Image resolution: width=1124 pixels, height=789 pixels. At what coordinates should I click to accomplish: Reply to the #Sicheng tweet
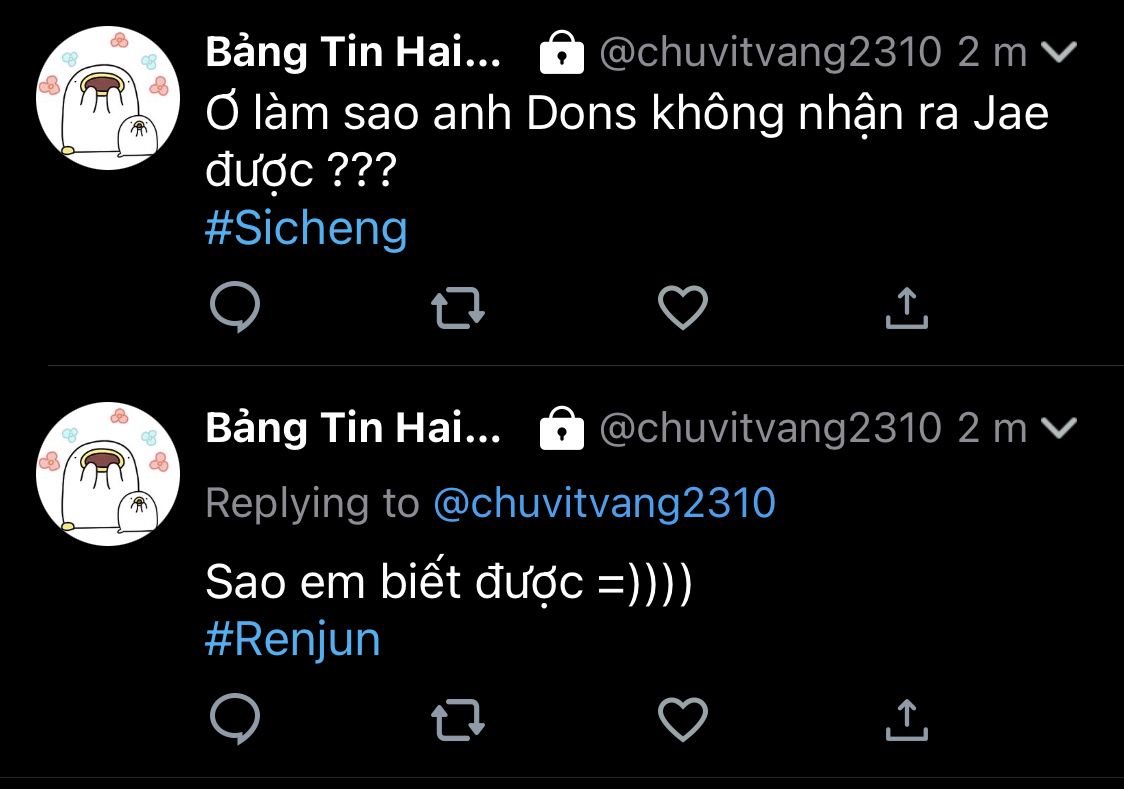tap(235, 308)
